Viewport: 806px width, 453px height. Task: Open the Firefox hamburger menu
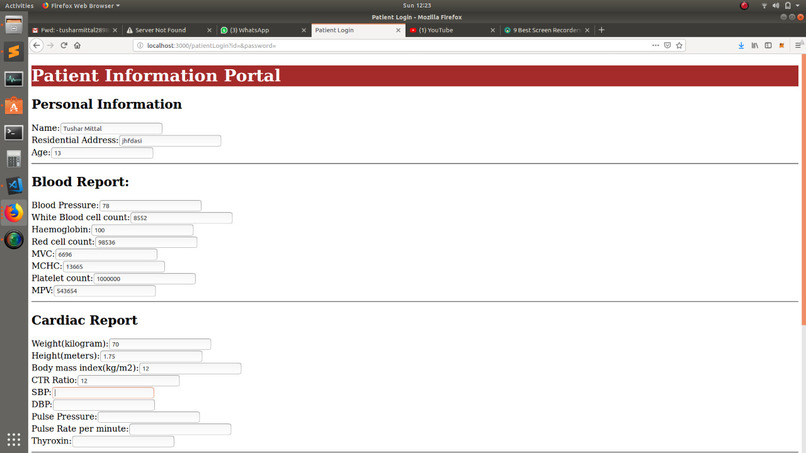pyautogui.click(x=798, y=45)
